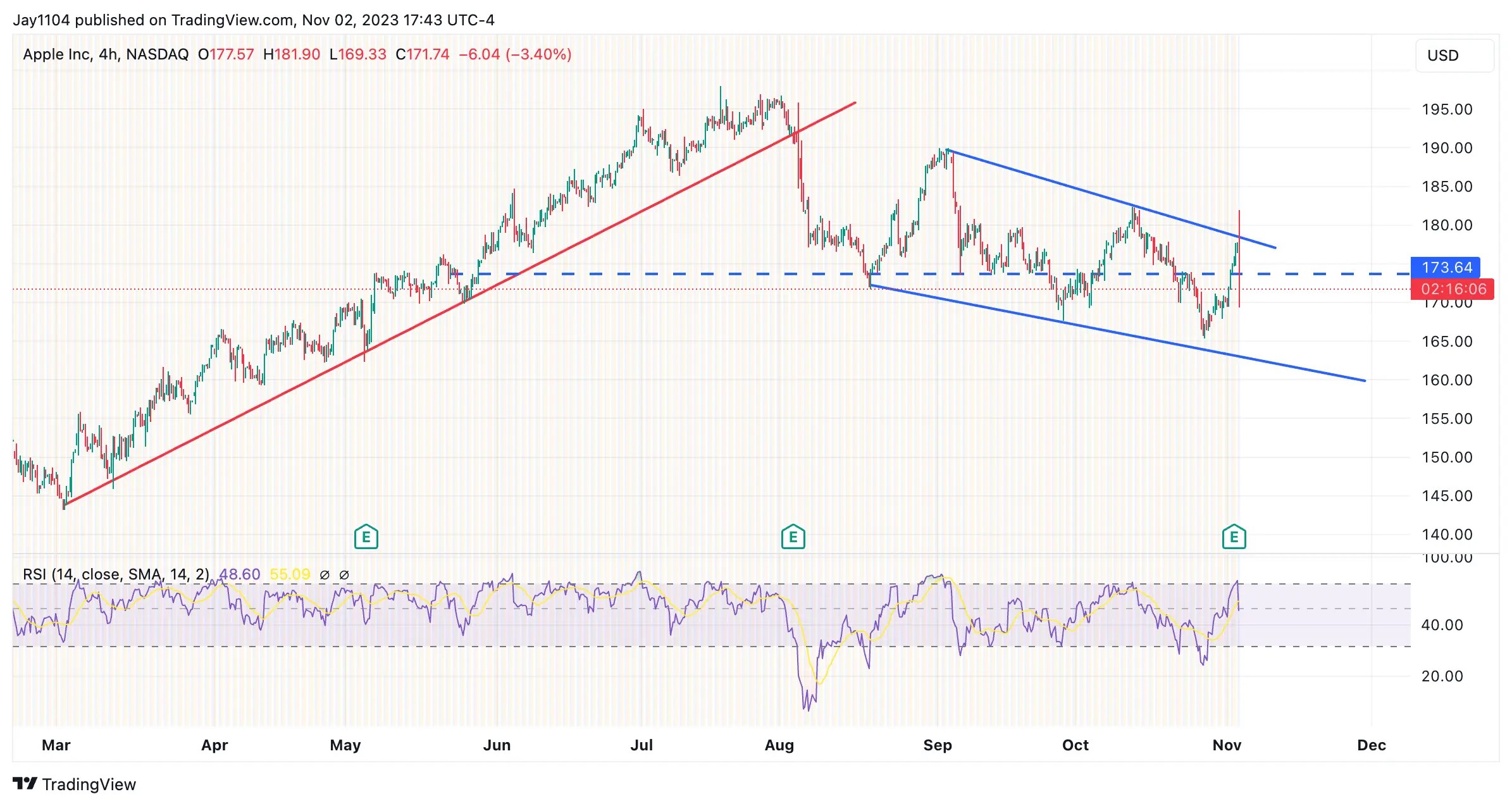Click the 145.00 price axis label
This screenshot has height=806, width=1512.
point(1447,496)
